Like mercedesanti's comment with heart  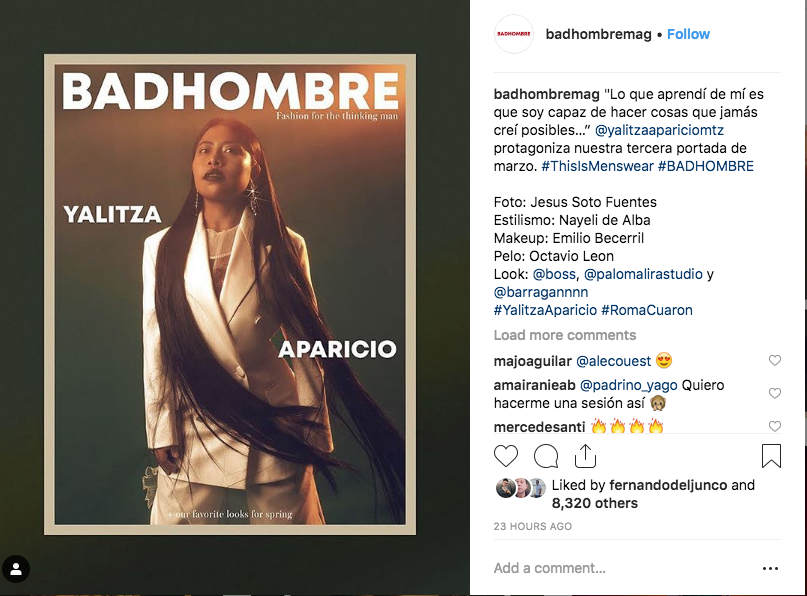(775, 426)
